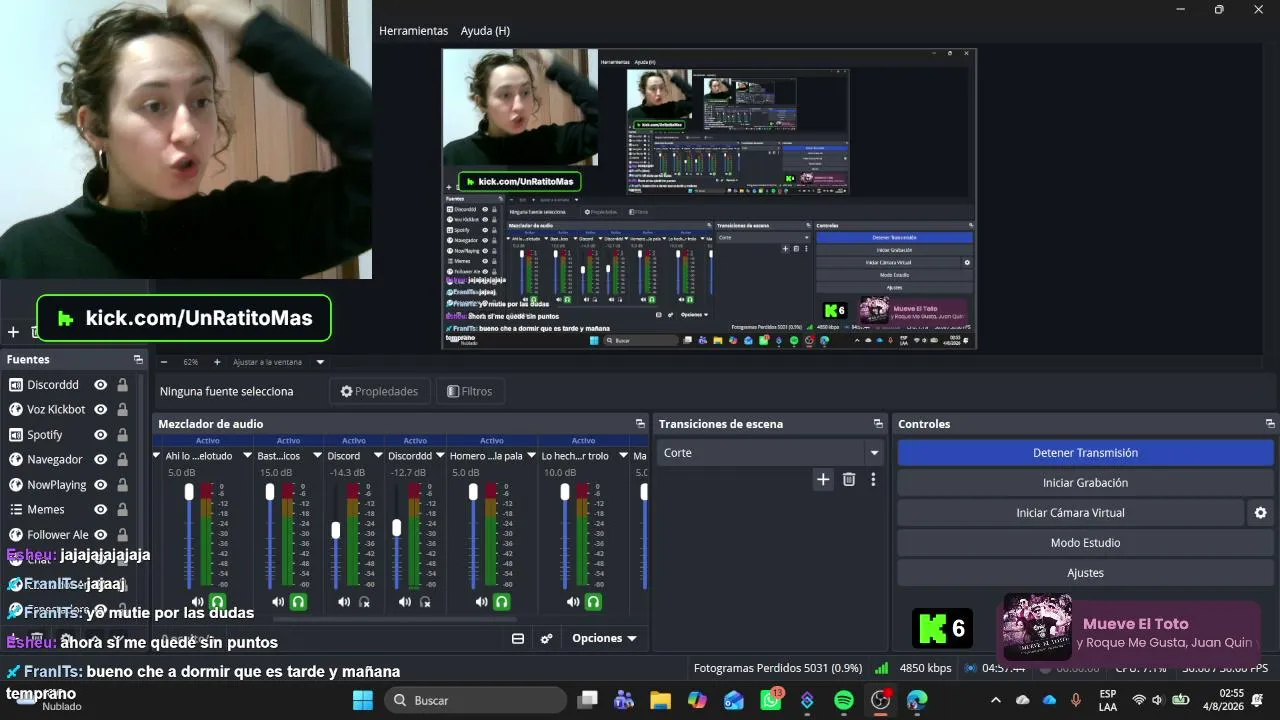Toggle monitoring on Ahi lo ...elotudo channel
This screenshot has height=720, width=1280.
coord(217,602)
